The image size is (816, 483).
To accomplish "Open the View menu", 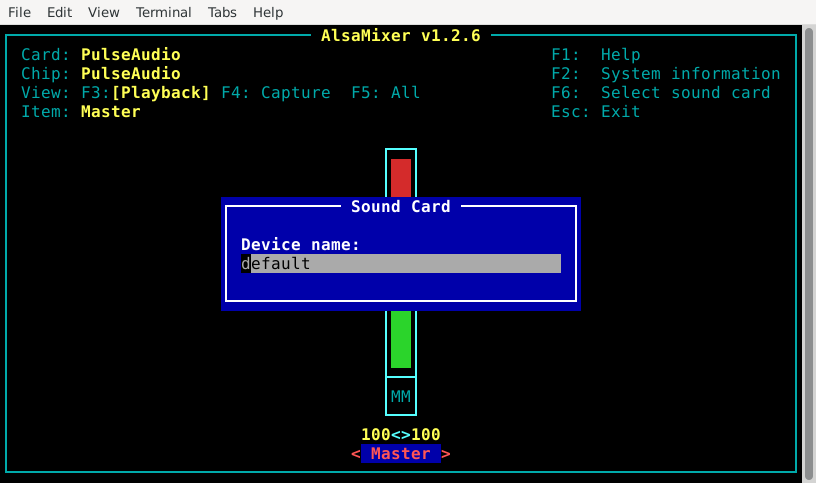I will pyautogui.click(x=104, y=12).
